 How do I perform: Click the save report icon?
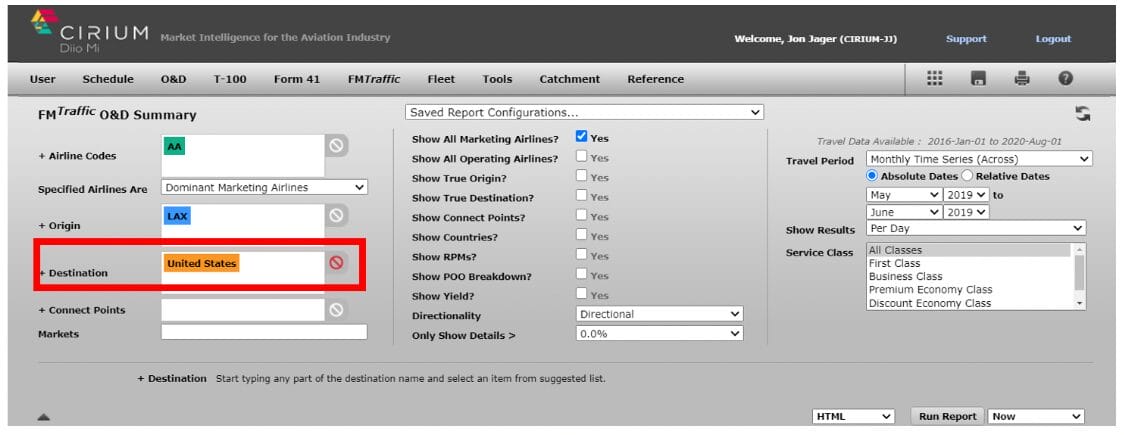(979, 79)
